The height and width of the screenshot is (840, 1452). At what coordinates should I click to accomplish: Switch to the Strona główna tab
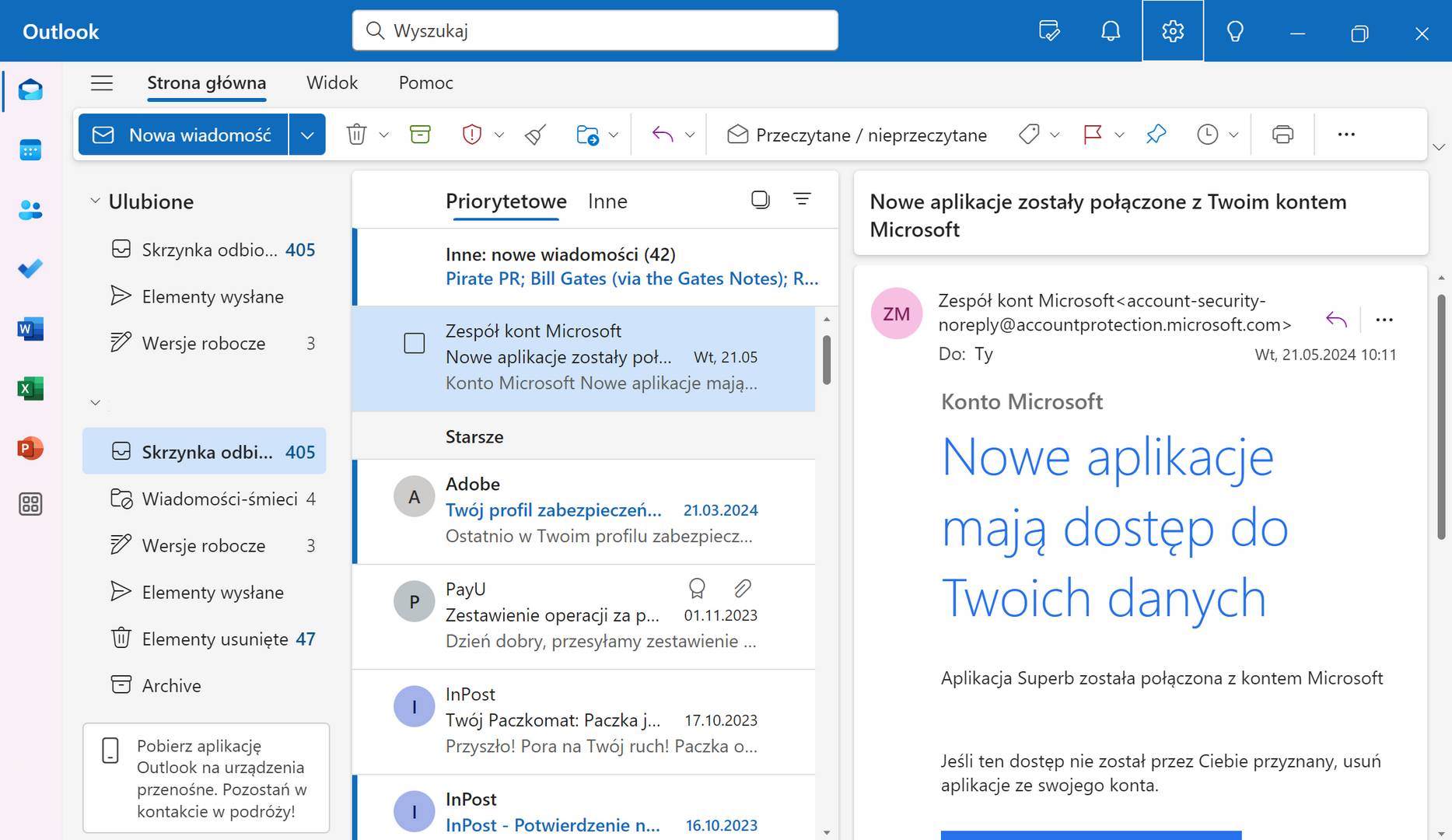[207, 82]
